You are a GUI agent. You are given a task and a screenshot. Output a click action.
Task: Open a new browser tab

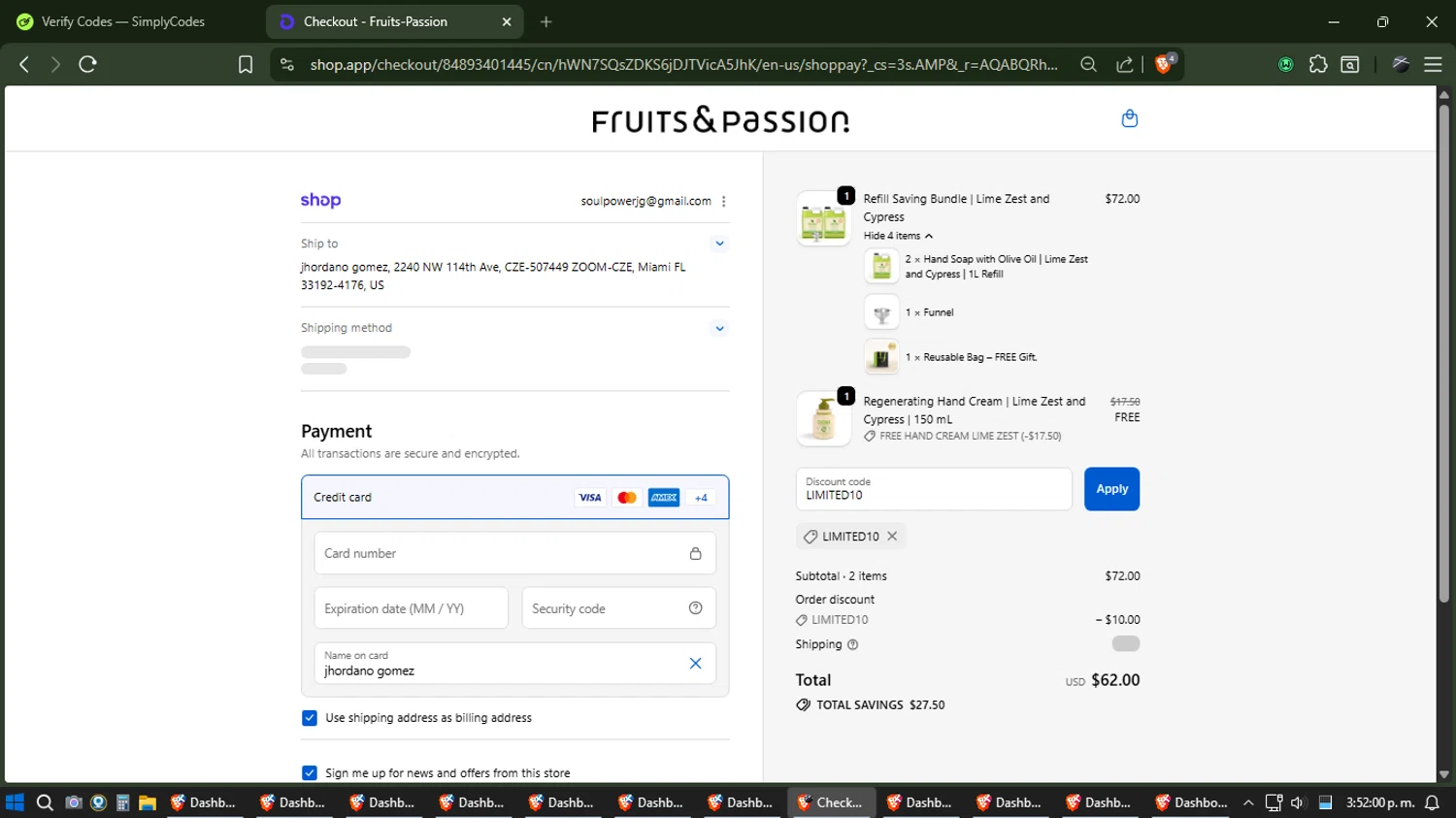click(546, 21)
